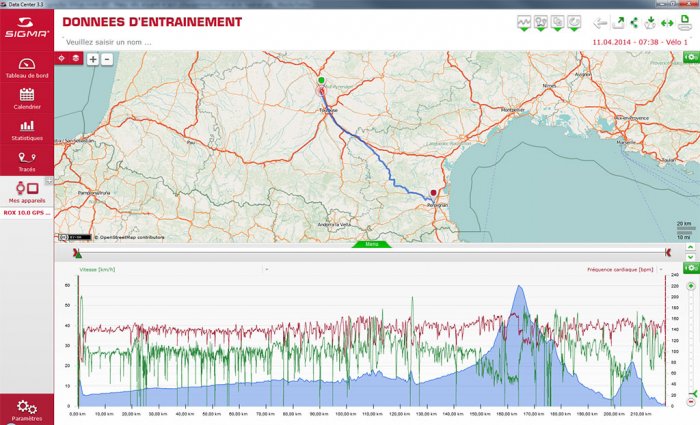Open the Tableau de bord dashboard
The width and height of the screenshot is (700, 425).
(x=27, y=68)
